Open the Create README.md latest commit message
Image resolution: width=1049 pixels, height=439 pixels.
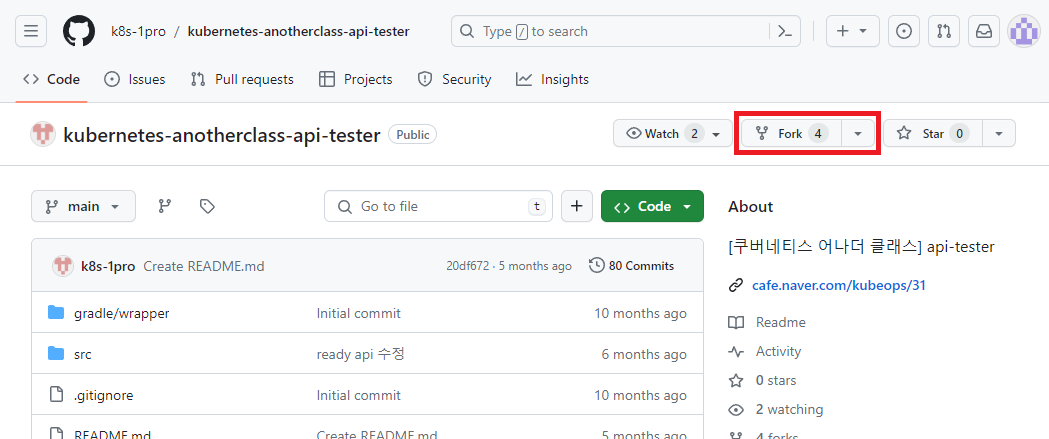[x=204, y=266]
